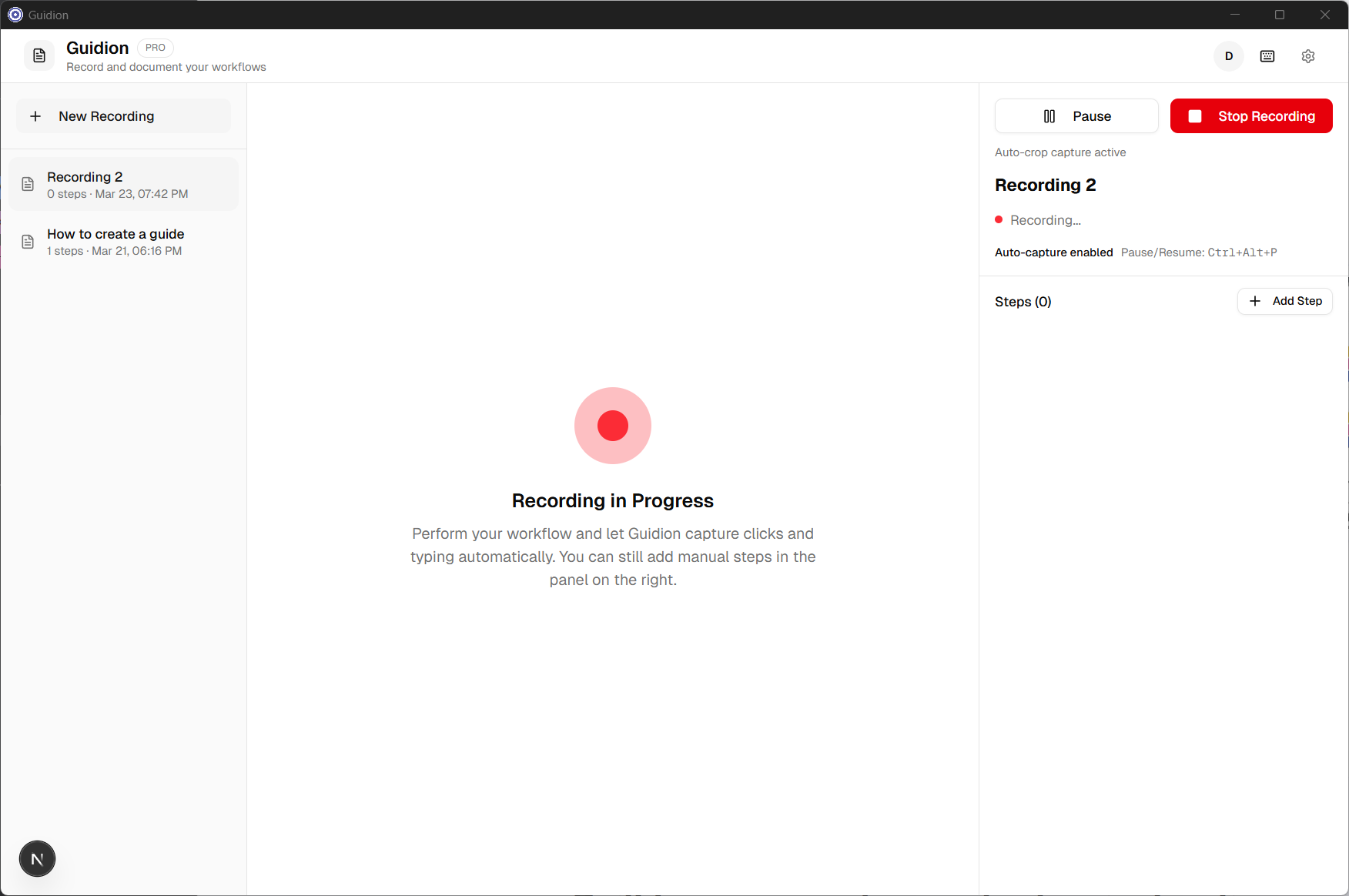
Task: Pause the current recording
Action: [1076, 116]
